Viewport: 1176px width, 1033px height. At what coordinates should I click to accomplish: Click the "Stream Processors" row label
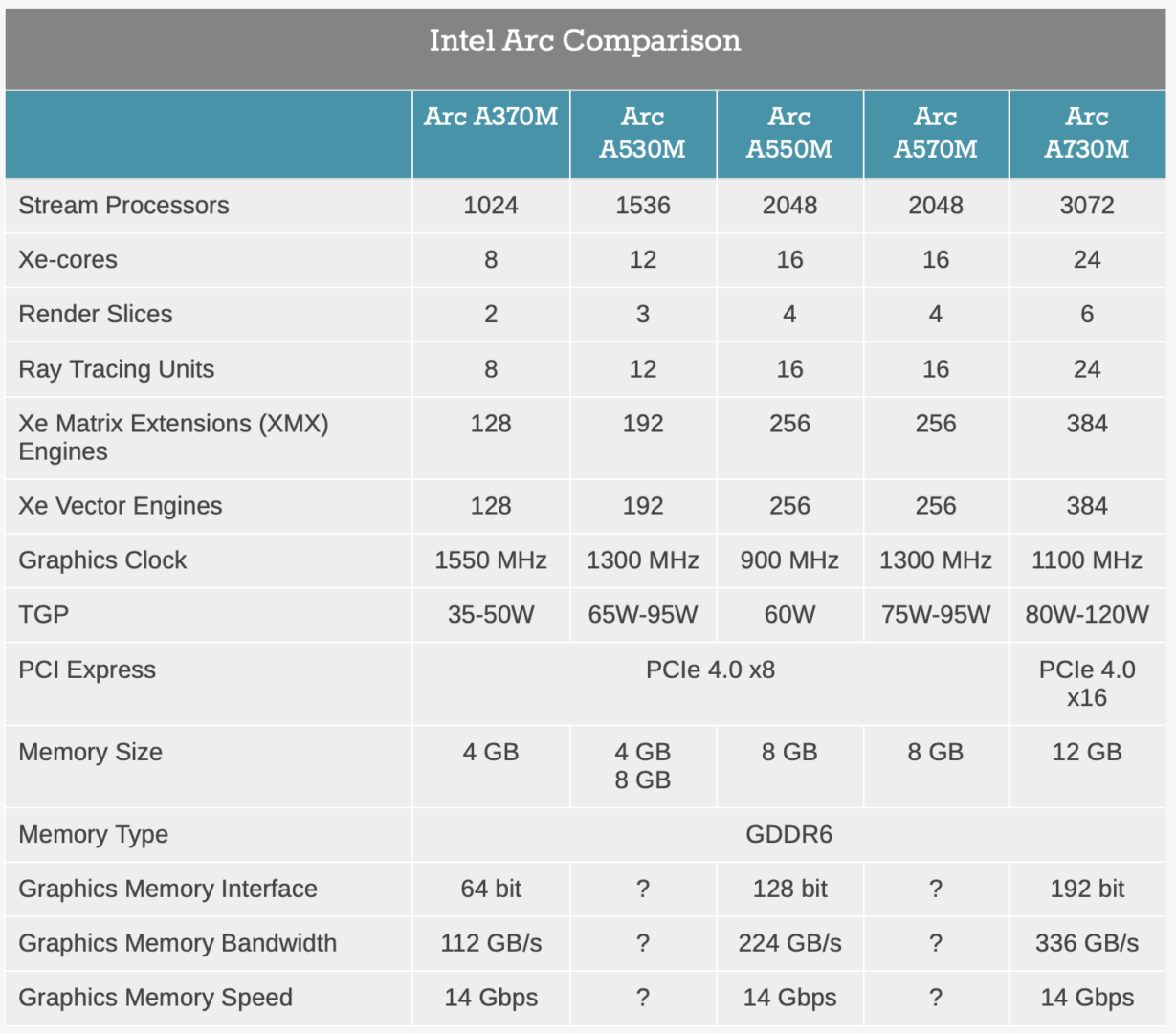(x=123, y=206)
